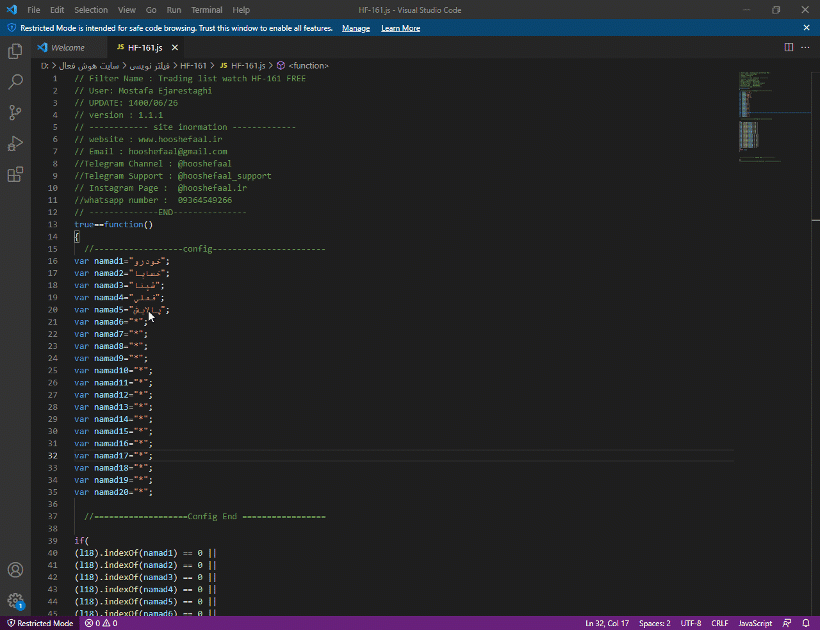
Task: Open the Manage gear icon
Action: [x=15, y=601]
